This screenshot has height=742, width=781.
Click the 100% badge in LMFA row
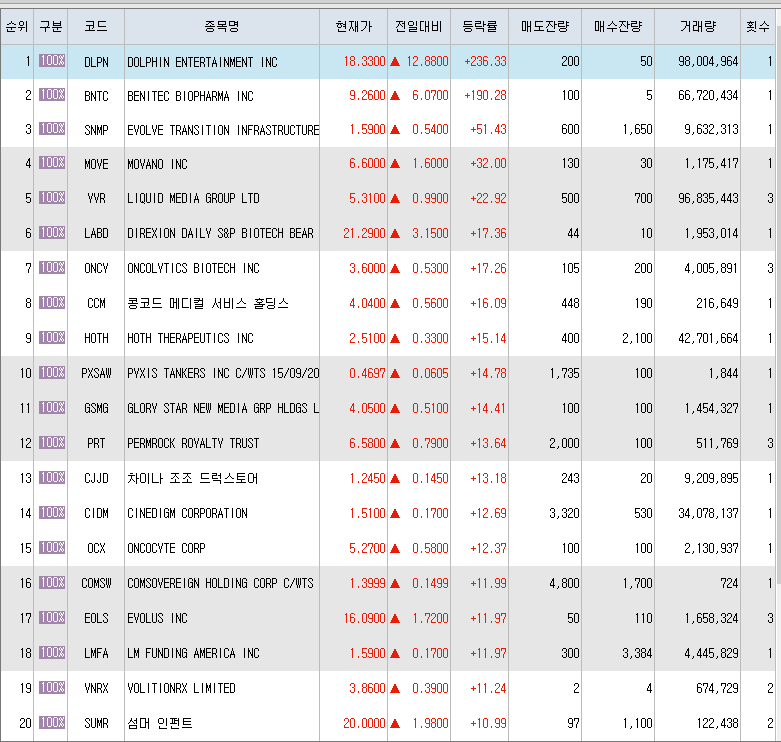click(x=52, y=652)
